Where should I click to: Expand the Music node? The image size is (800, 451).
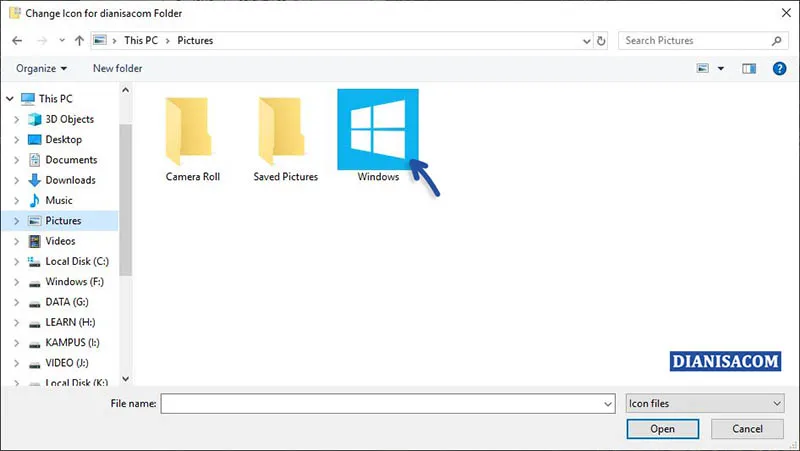(16, 201)
